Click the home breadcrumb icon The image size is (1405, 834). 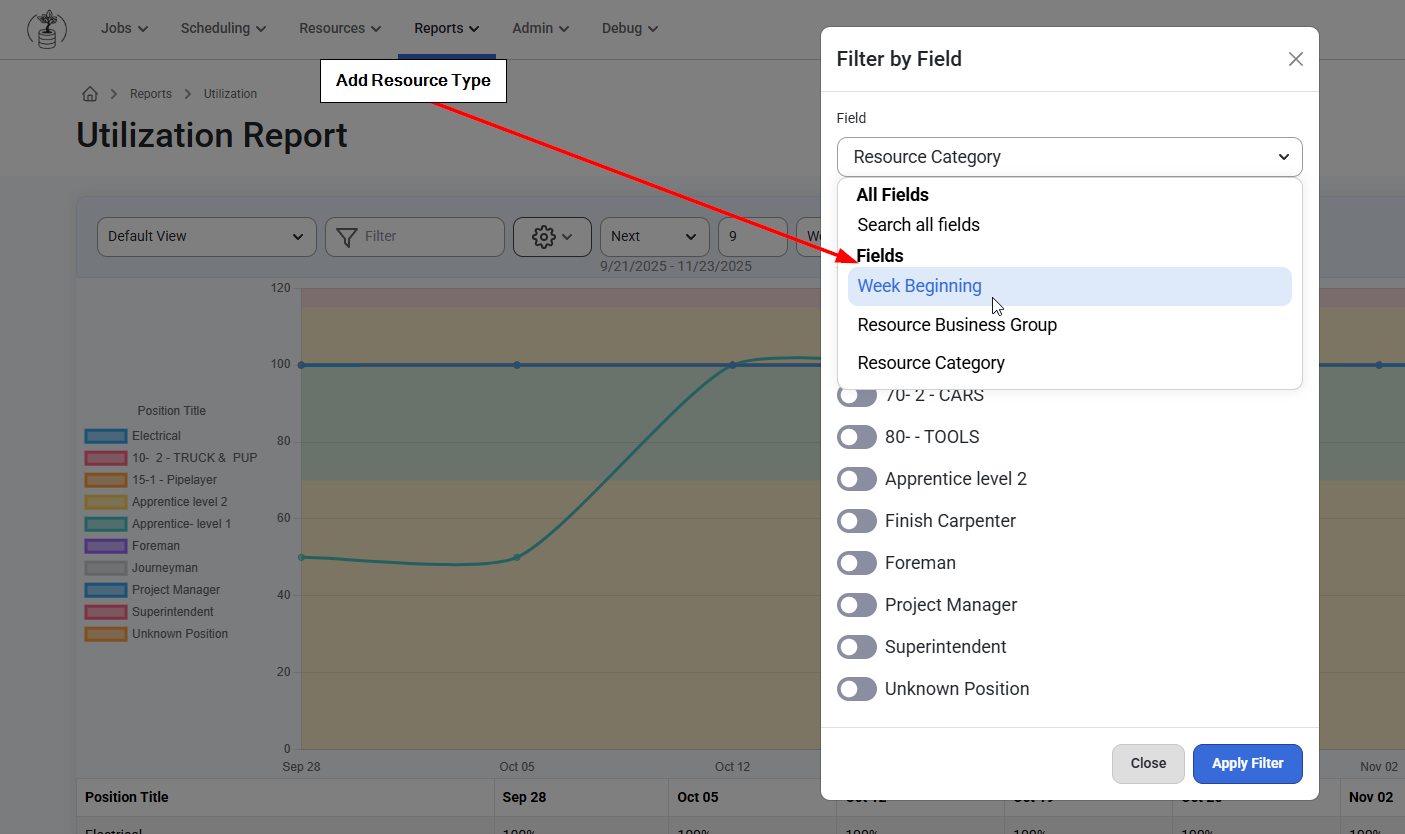90,94
